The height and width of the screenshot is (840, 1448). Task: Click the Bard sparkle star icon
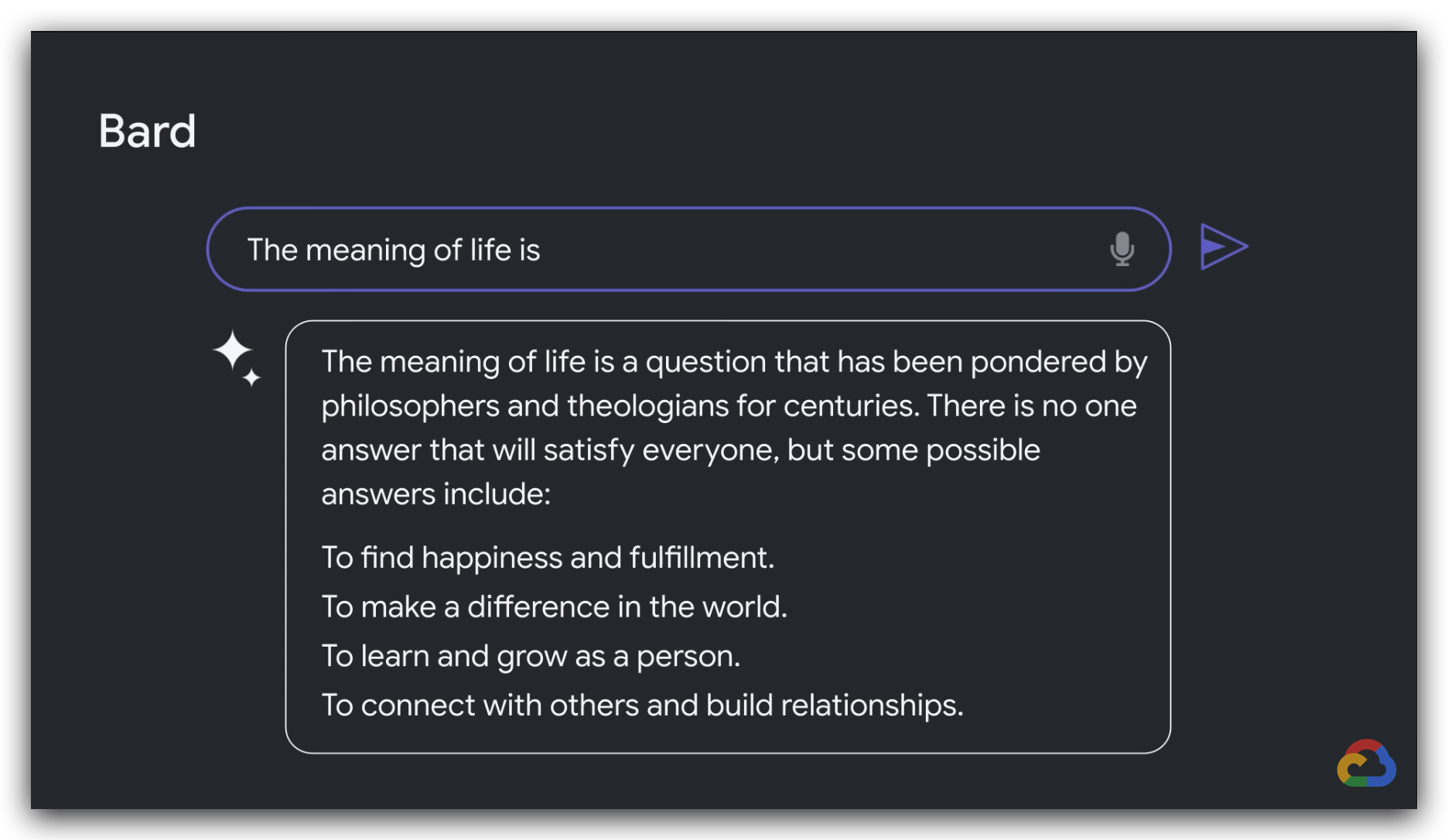[x=232, y=350]
